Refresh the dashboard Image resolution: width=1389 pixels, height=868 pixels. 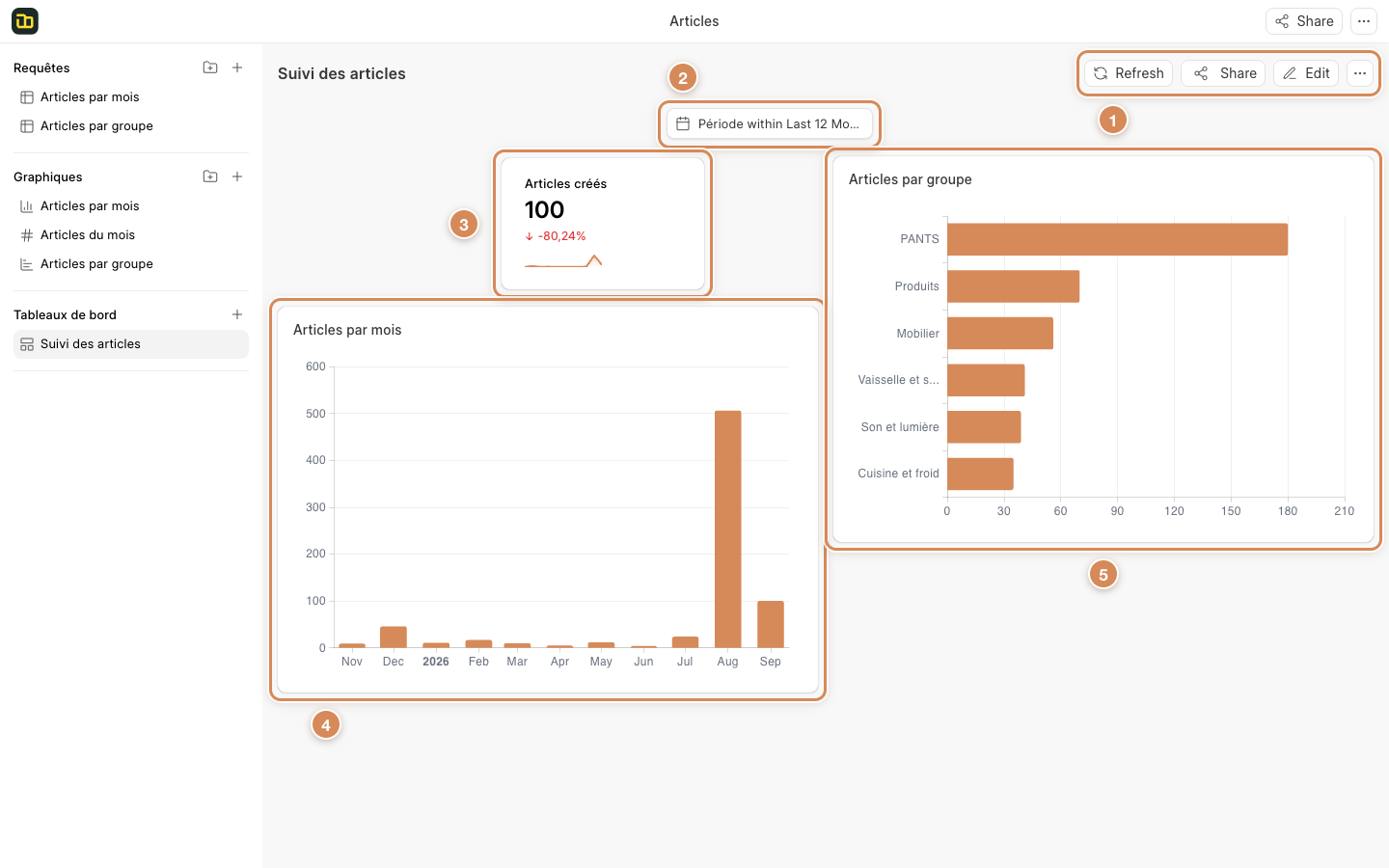coord(1129,73)
